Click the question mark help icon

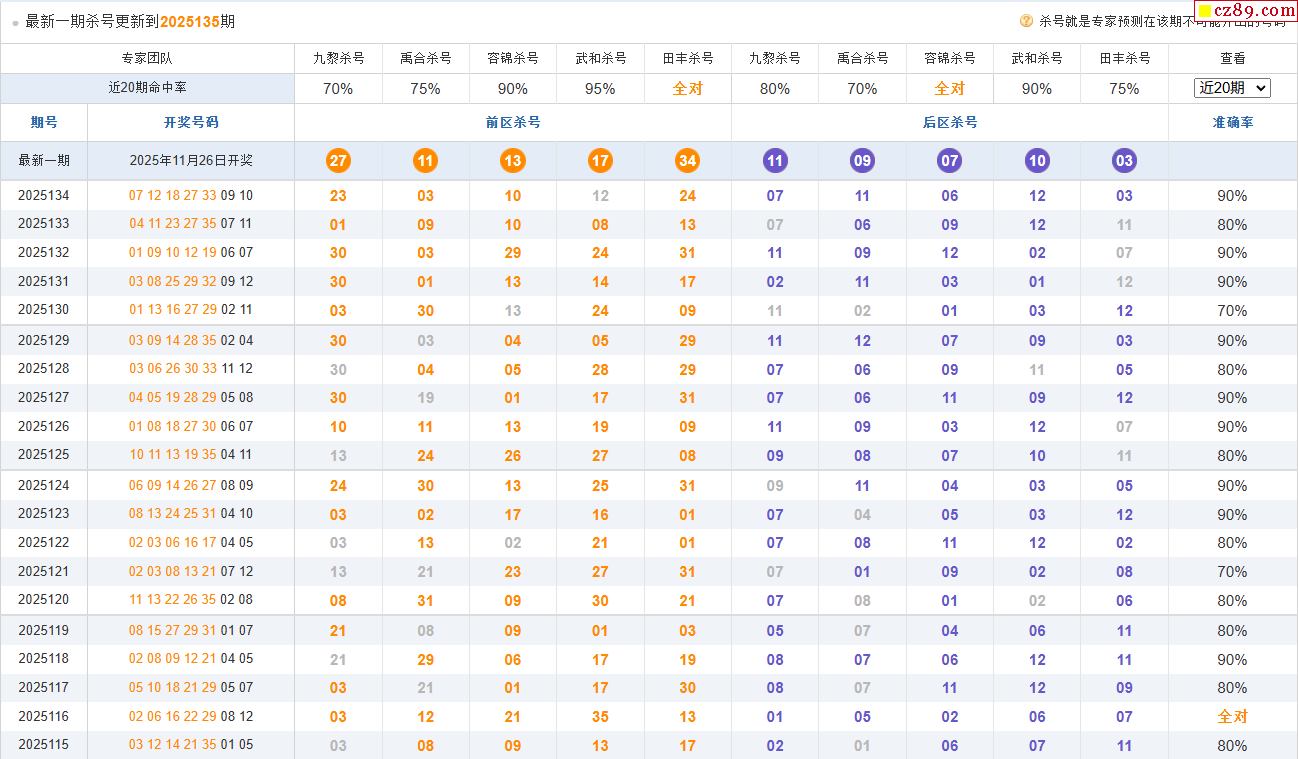coord(1026,21)
